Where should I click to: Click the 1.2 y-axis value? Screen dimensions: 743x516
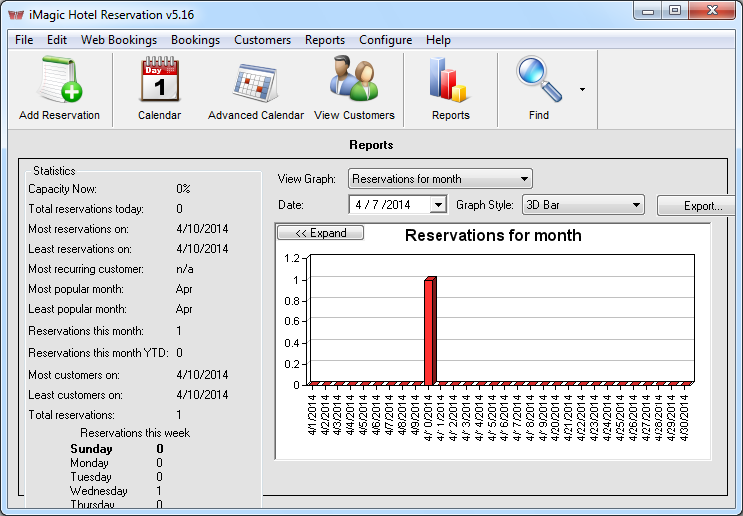pyautogui.click(x=292, y=258)
